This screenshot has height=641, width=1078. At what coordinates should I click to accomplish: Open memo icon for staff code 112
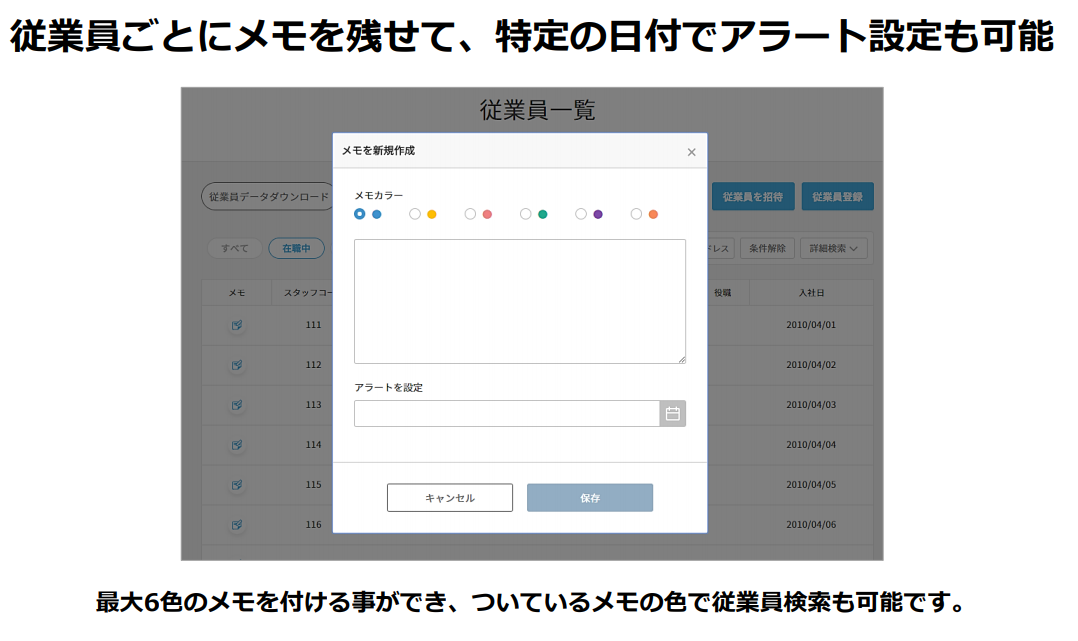237,365
